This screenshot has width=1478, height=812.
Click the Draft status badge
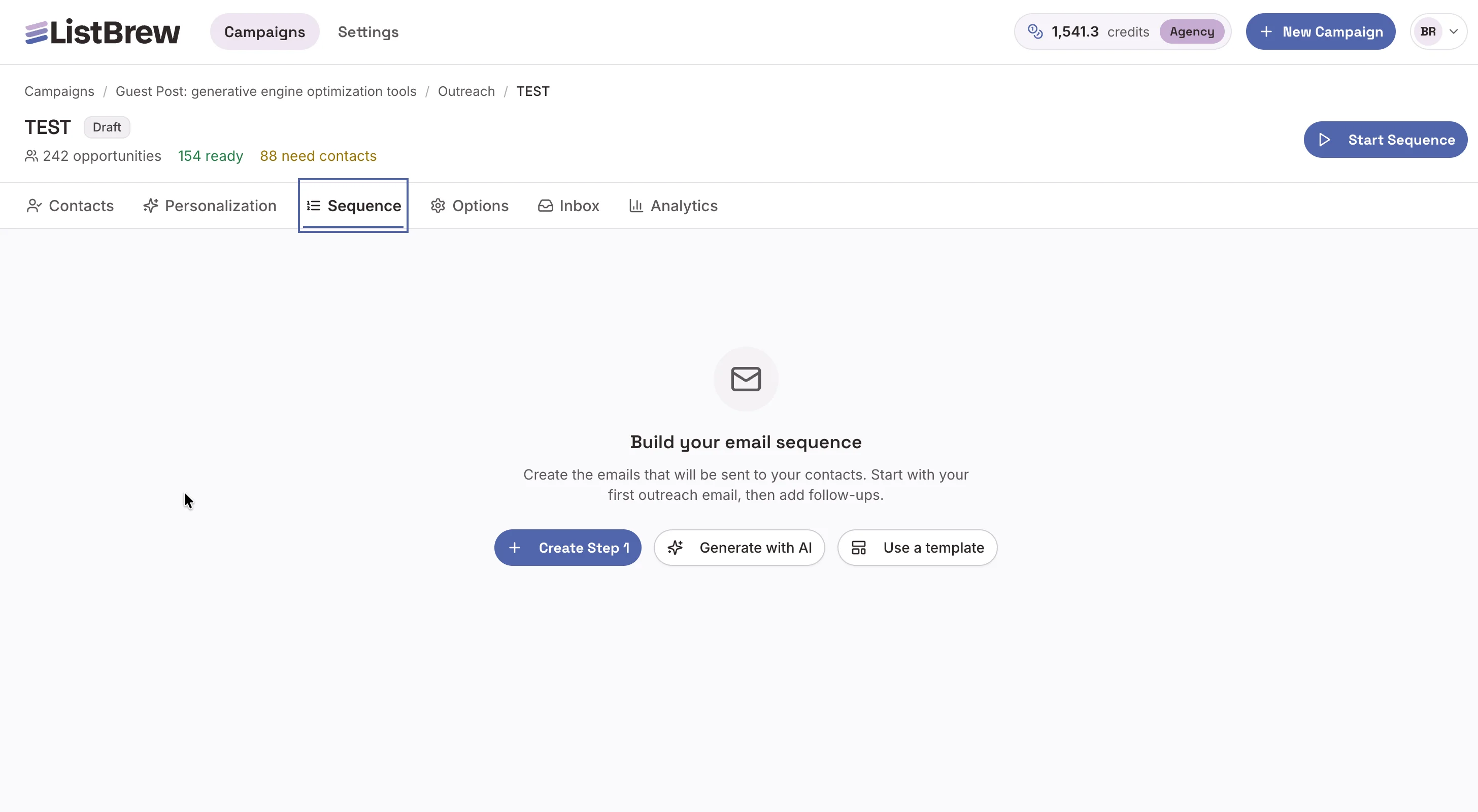107,127
